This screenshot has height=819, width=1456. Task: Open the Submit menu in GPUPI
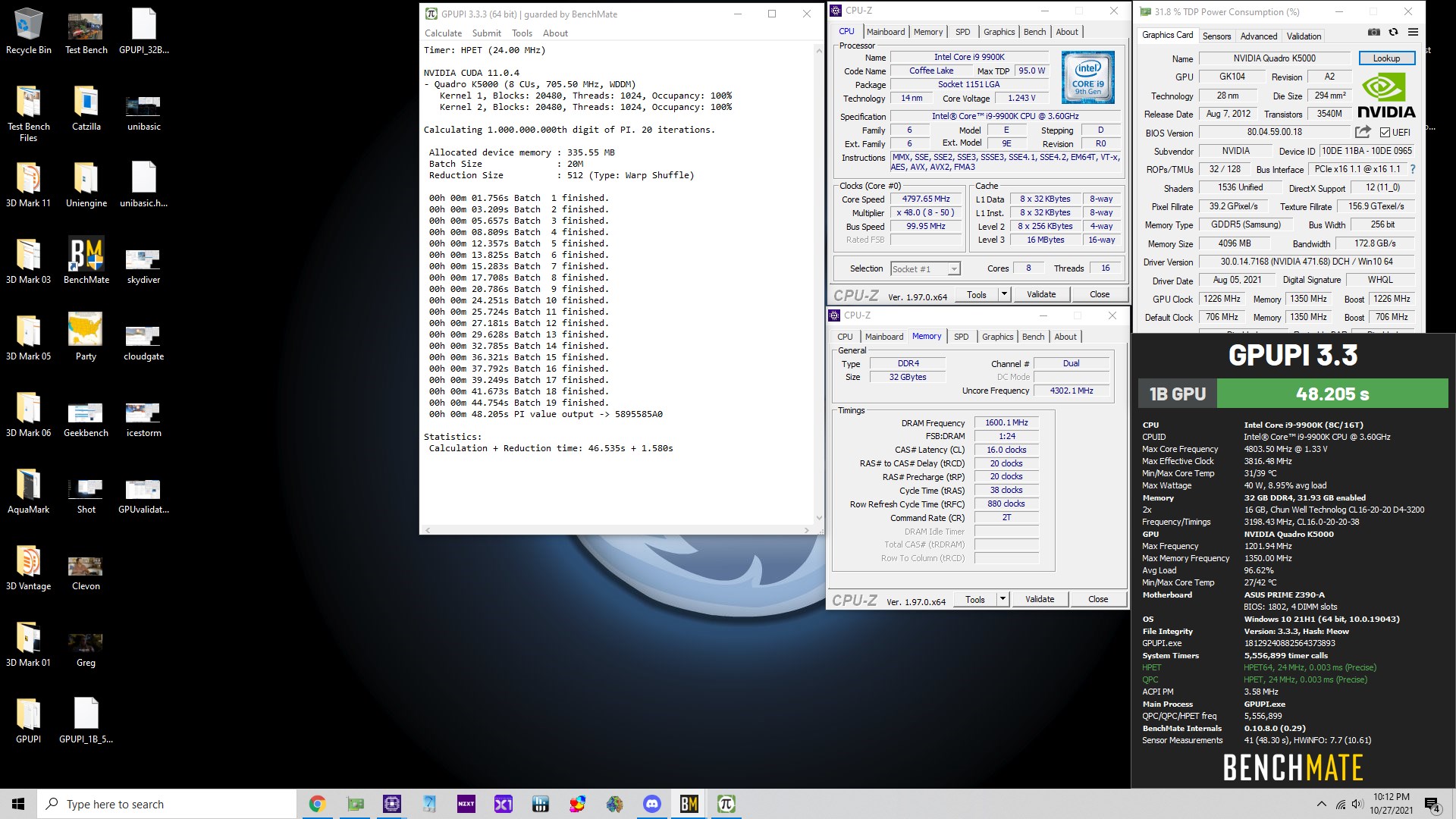(x=486, y=33)
